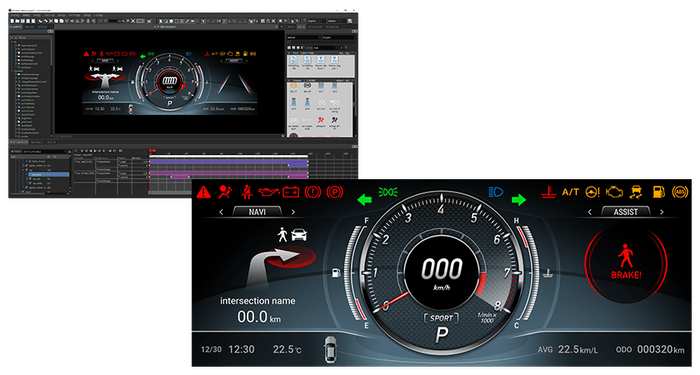Click the ODO 000320km odometer

click(x=650, y=350)
